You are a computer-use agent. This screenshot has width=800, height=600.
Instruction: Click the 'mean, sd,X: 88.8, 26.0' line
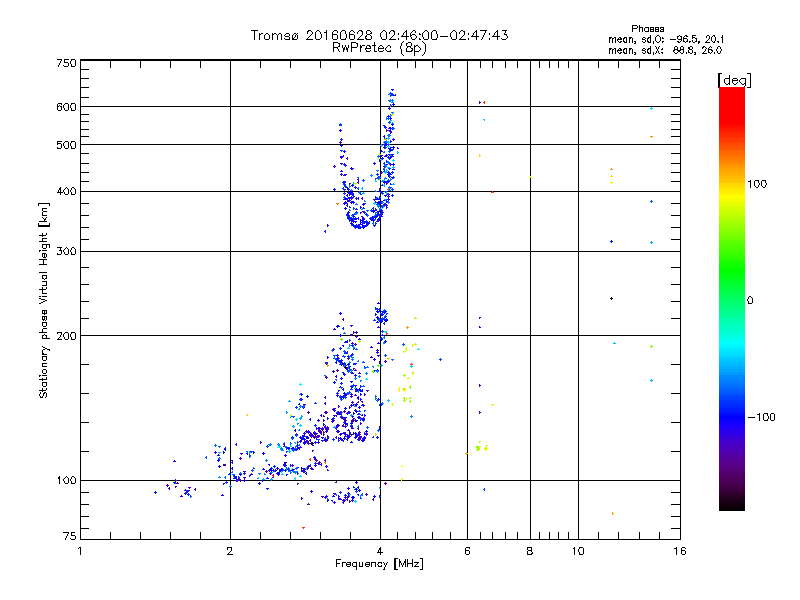coord(665,50)
